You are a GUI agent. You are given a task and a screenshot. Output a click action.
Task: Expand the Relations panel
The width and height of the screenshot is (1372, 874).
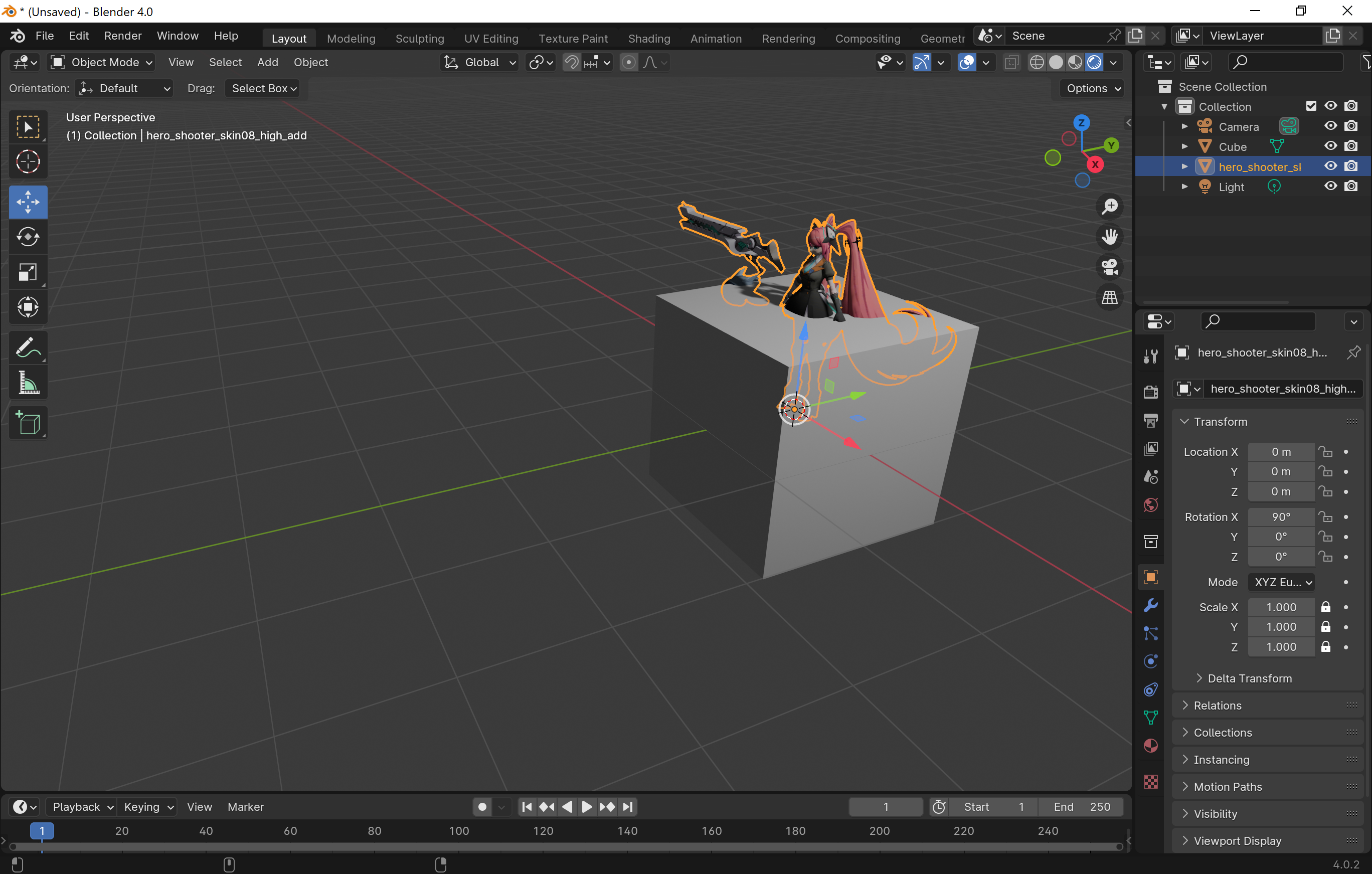coord(1217,706)
